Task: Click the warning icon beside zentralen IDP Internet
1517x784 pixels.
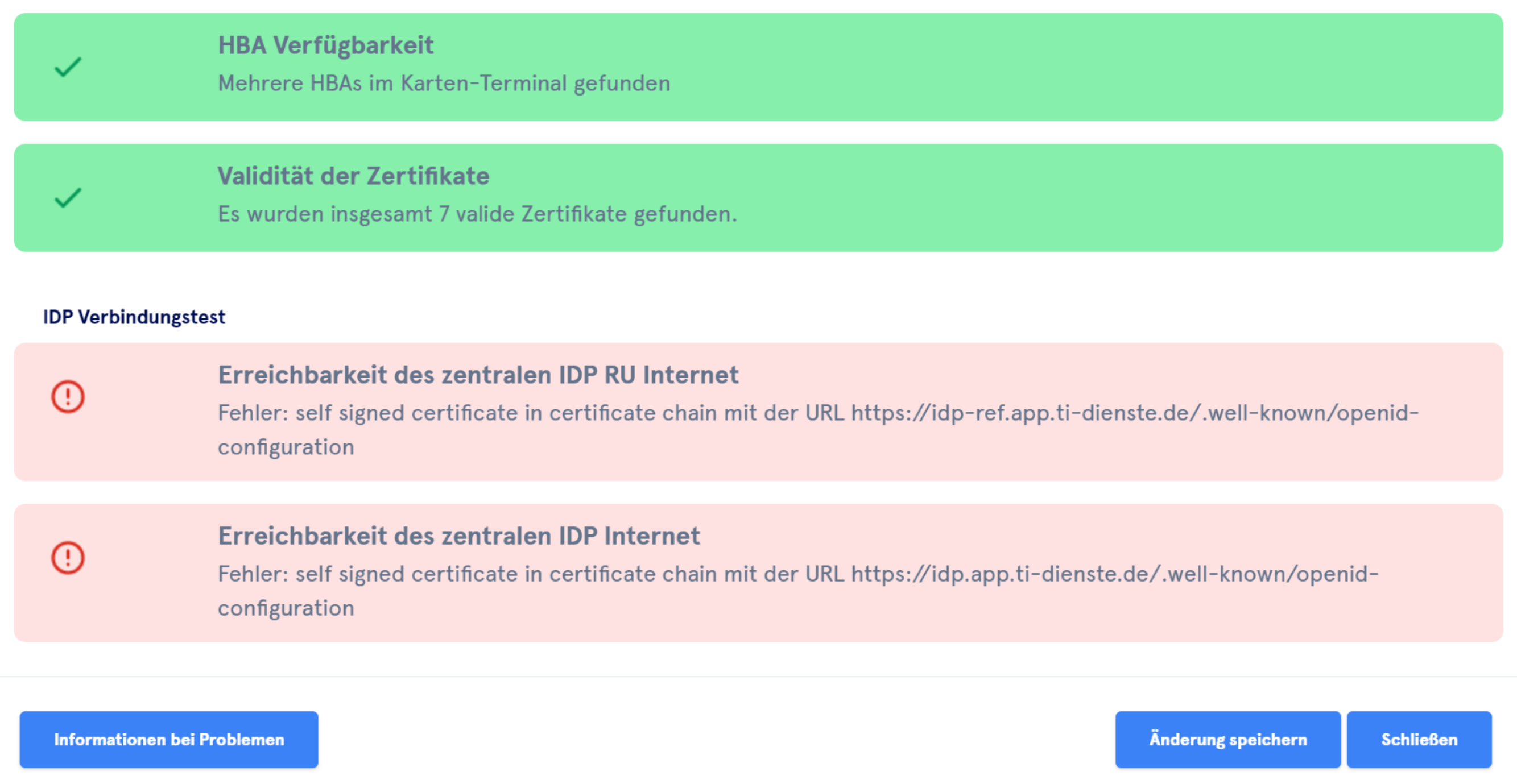Action: tap(68, 557)
